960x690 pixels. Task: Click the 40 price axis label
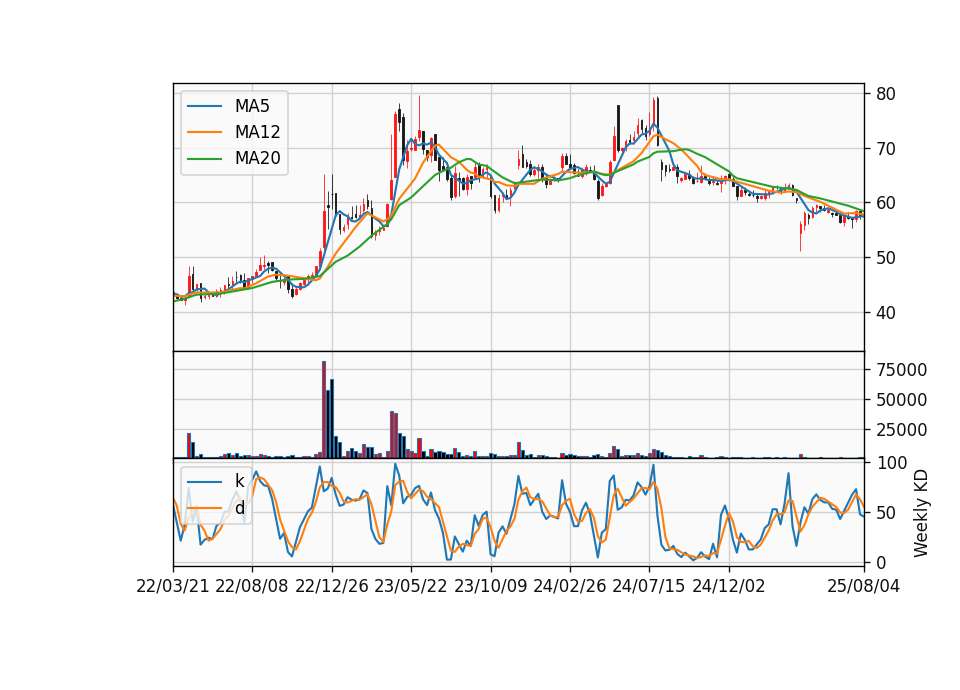point(886,313)
